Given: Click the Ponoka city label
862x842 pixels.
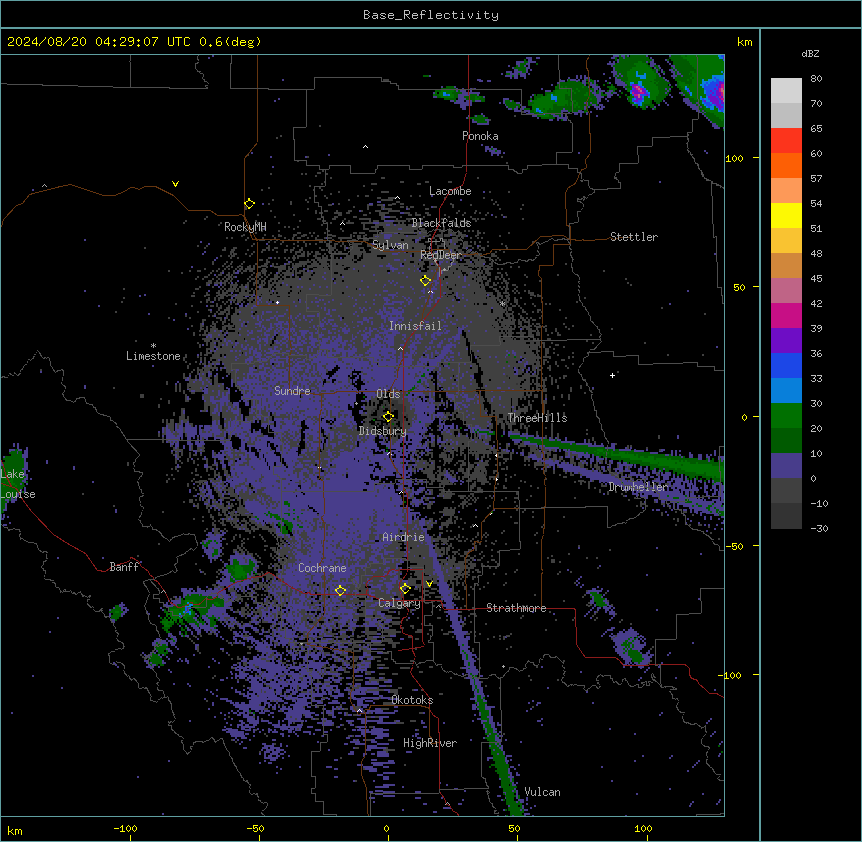Looking at the screenshot, I should coord(480,136).
